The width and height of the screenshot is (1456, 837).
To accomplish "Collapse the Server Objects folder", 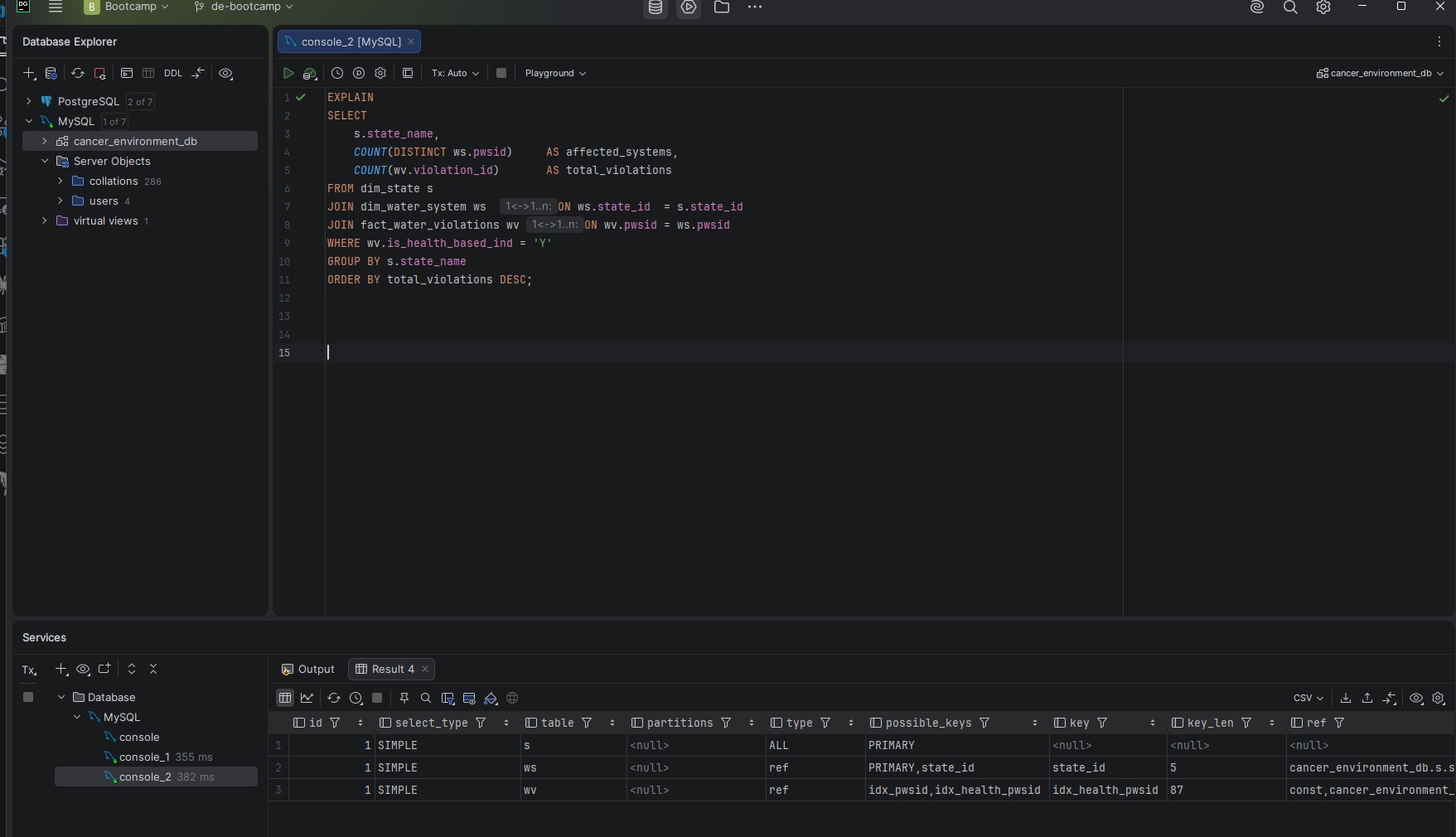I will click(45, 161).
